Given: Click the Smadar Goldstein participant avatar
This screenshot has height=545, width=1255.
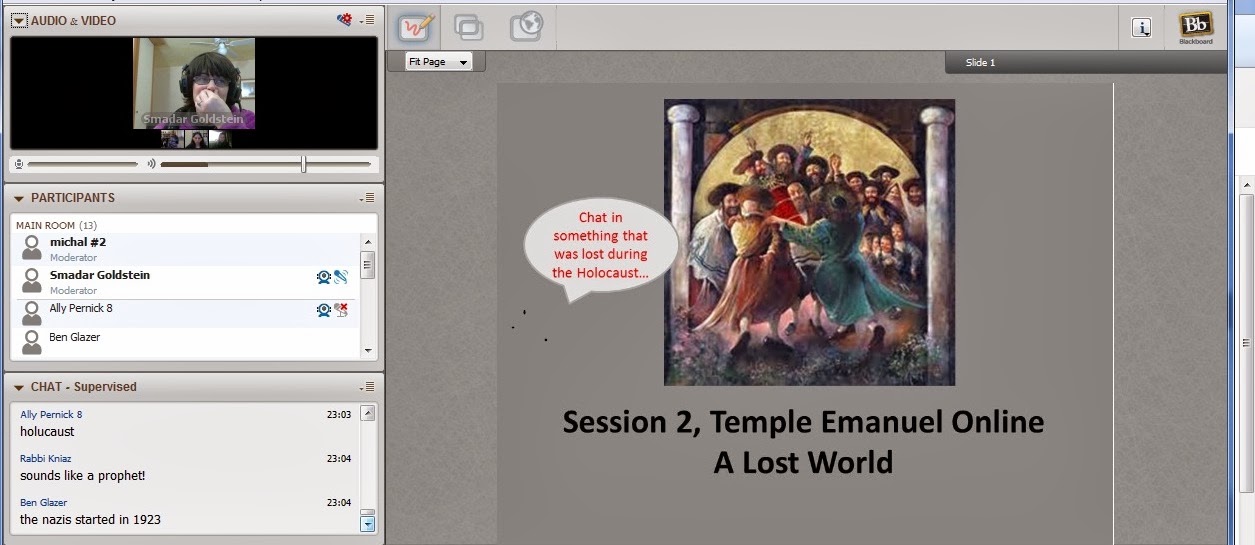Looking at the screenshot, I should pos(32,280).
